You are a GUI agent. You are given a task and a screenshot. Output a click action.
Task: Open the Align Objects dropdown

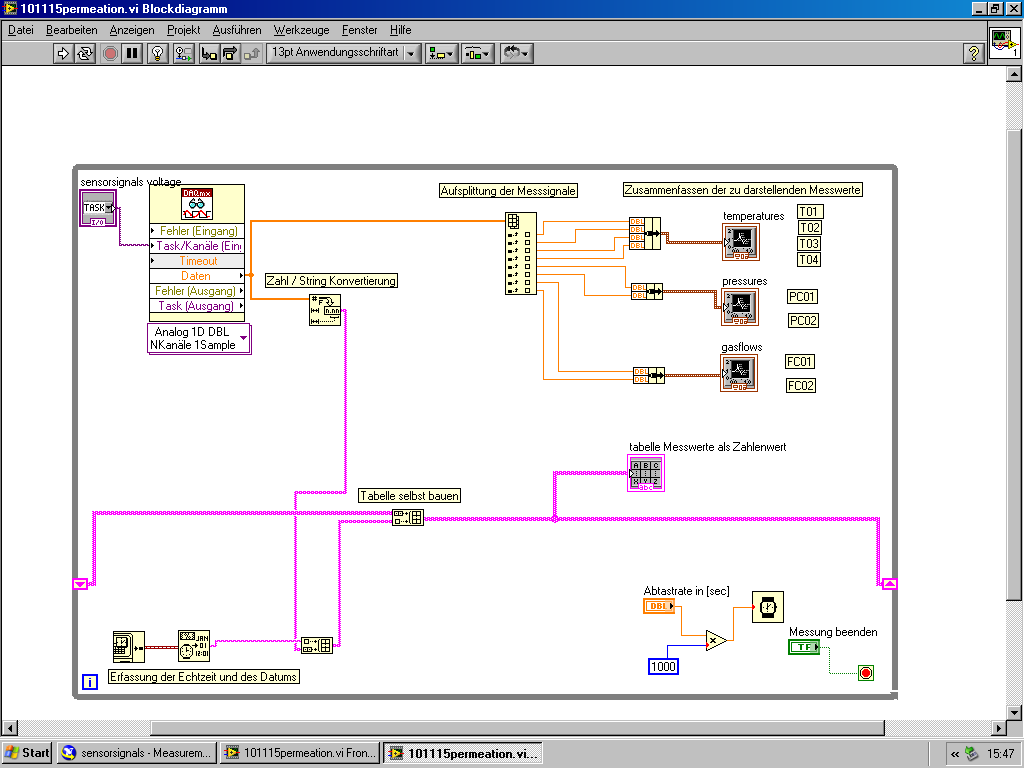(441, 53)
